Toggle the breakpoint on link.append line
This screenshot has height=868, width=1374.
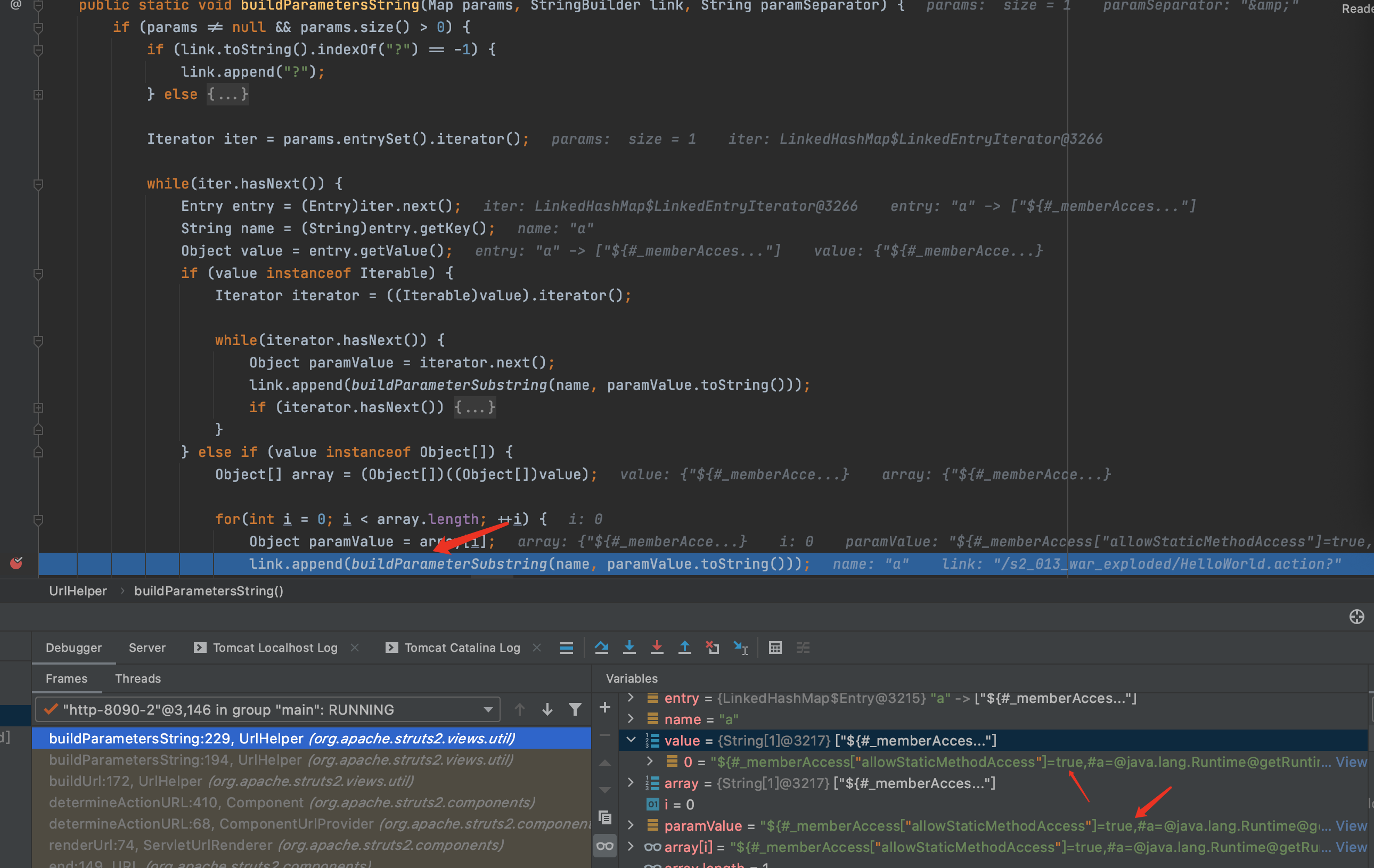coord(17,563)
